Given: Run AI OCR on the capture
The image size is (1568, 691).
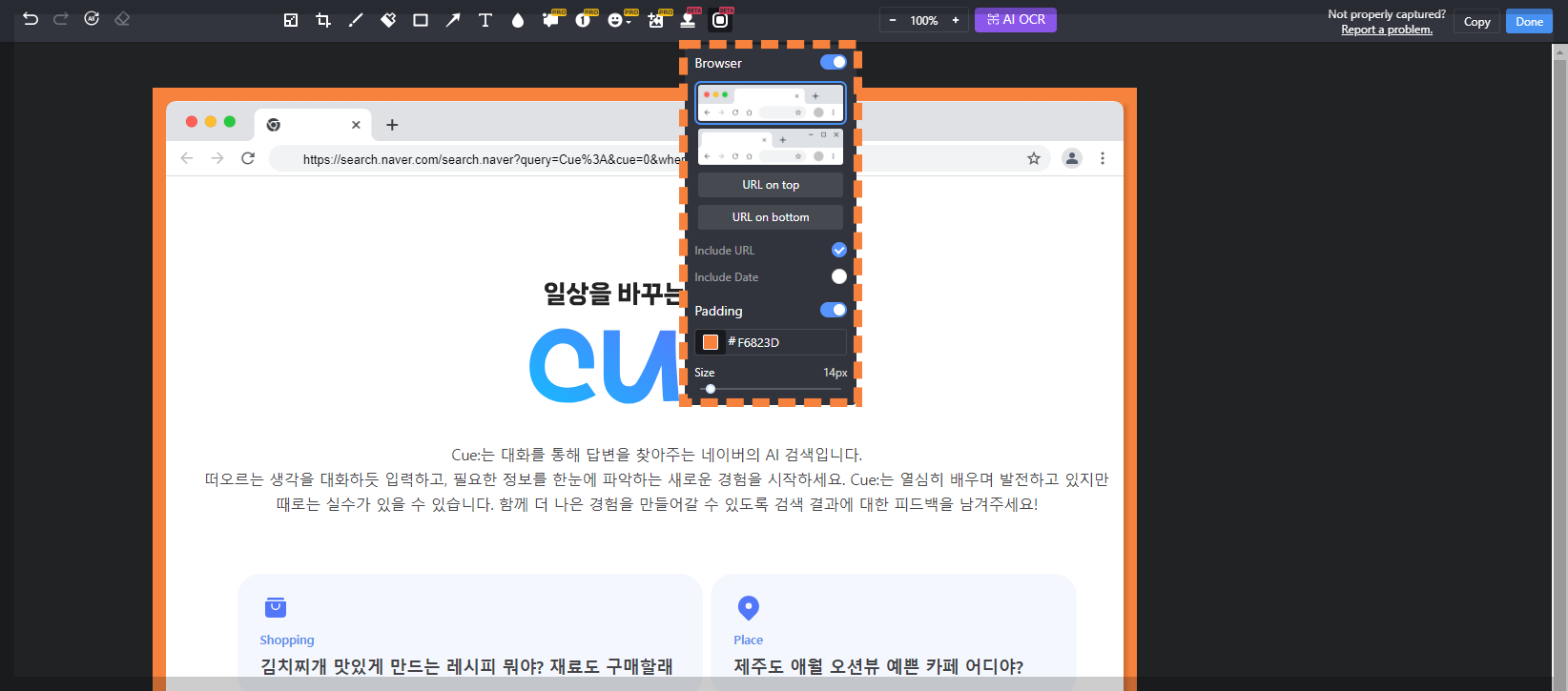Looking at the screenshot, I should point(1016,20).
